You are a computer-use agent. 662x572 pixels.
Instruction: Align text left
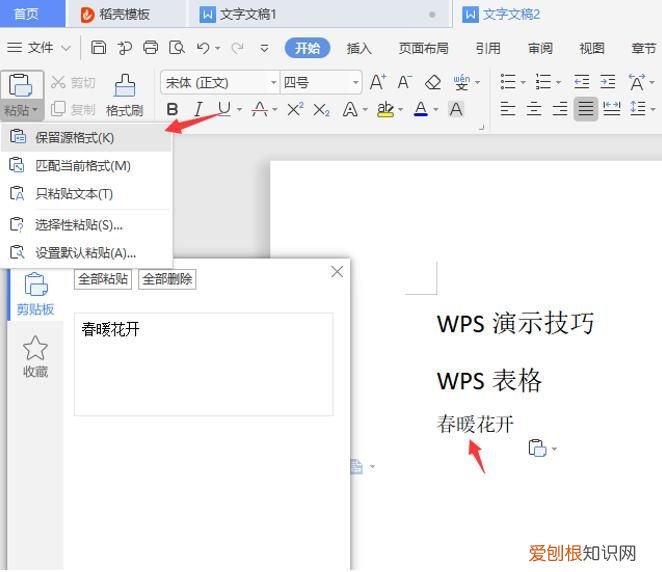[x=507, y=109]
